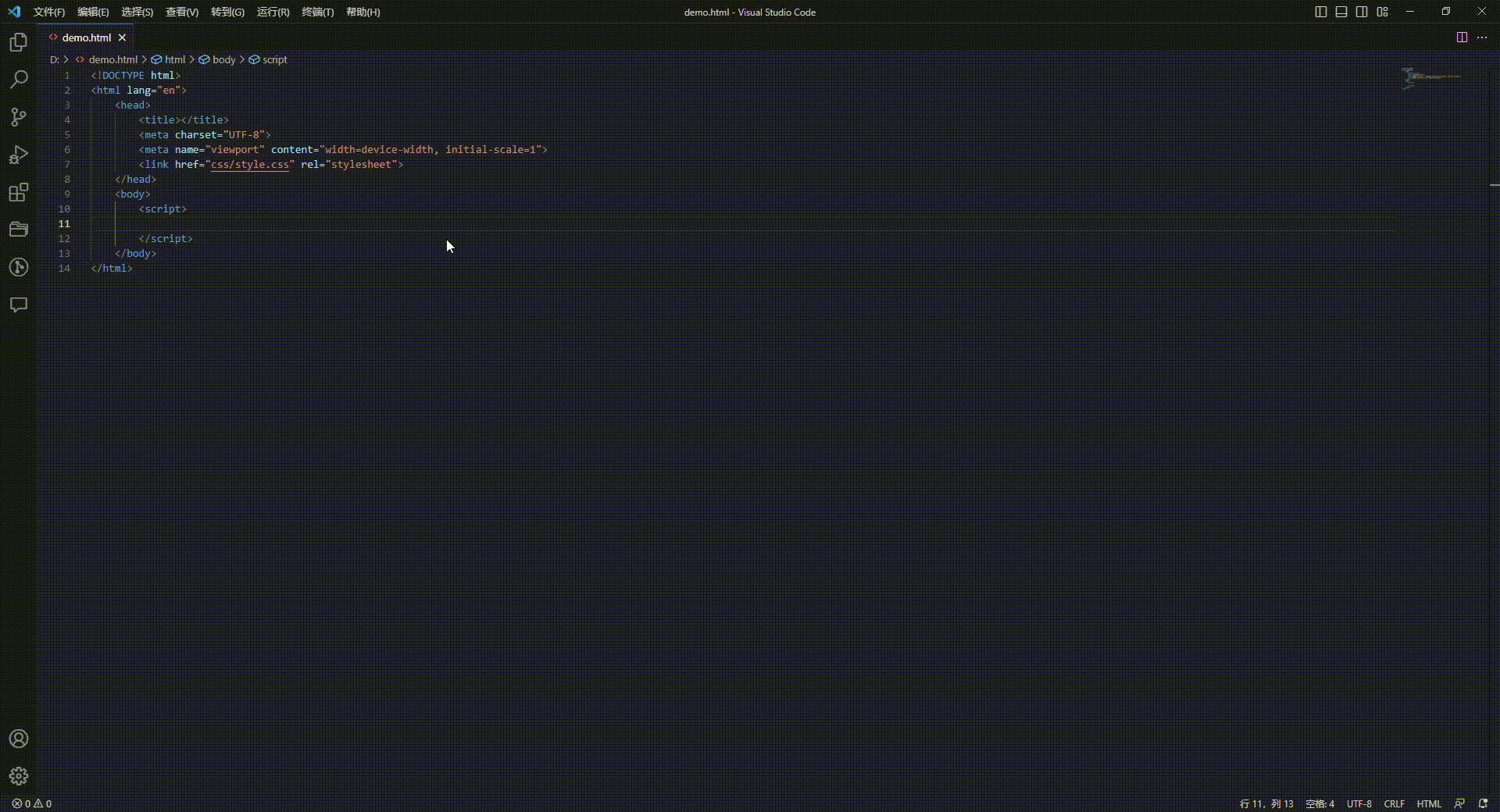Open the Explorer view in the activity bar

pos(18,42)
